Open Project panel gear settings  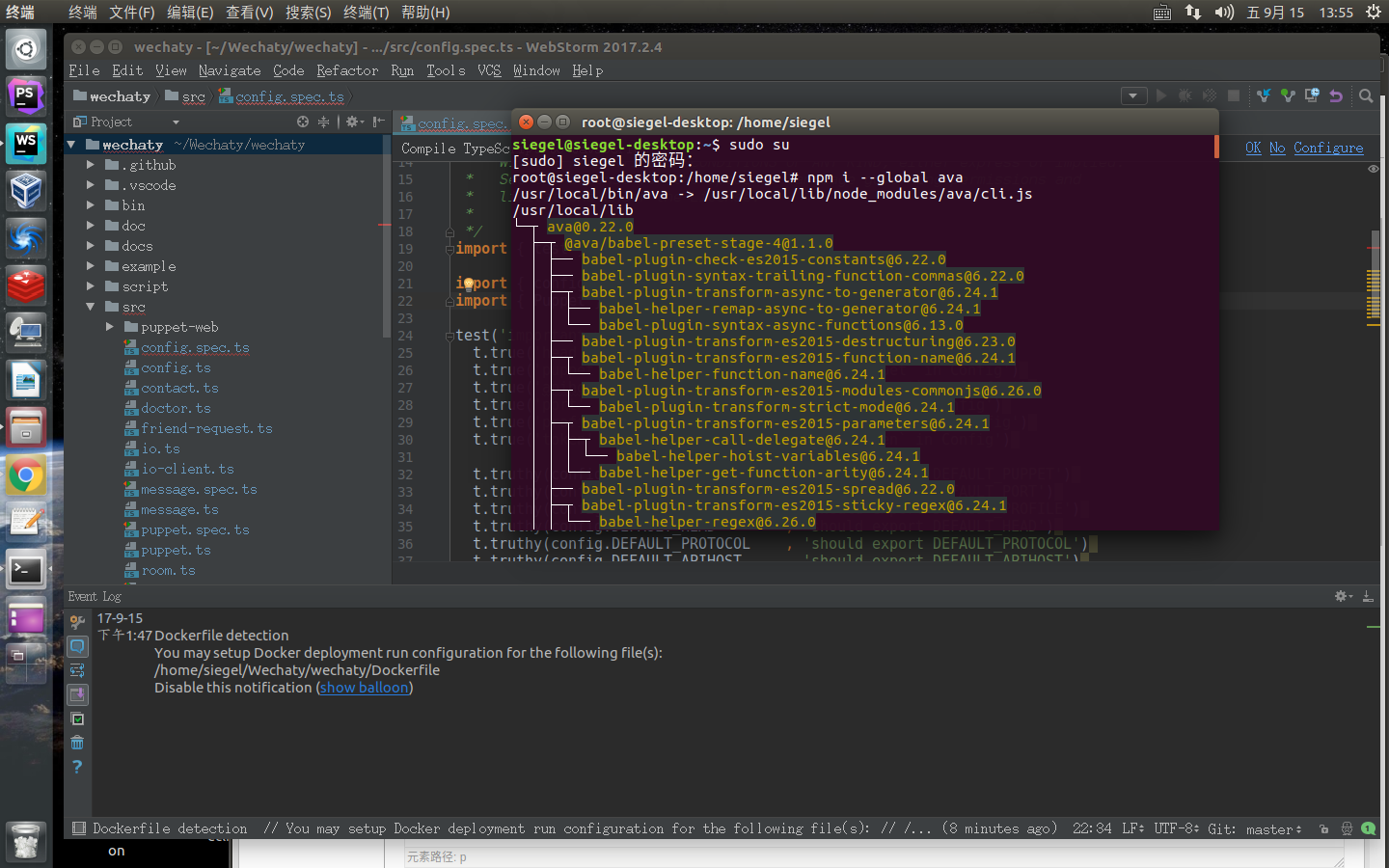pos(354,122)
